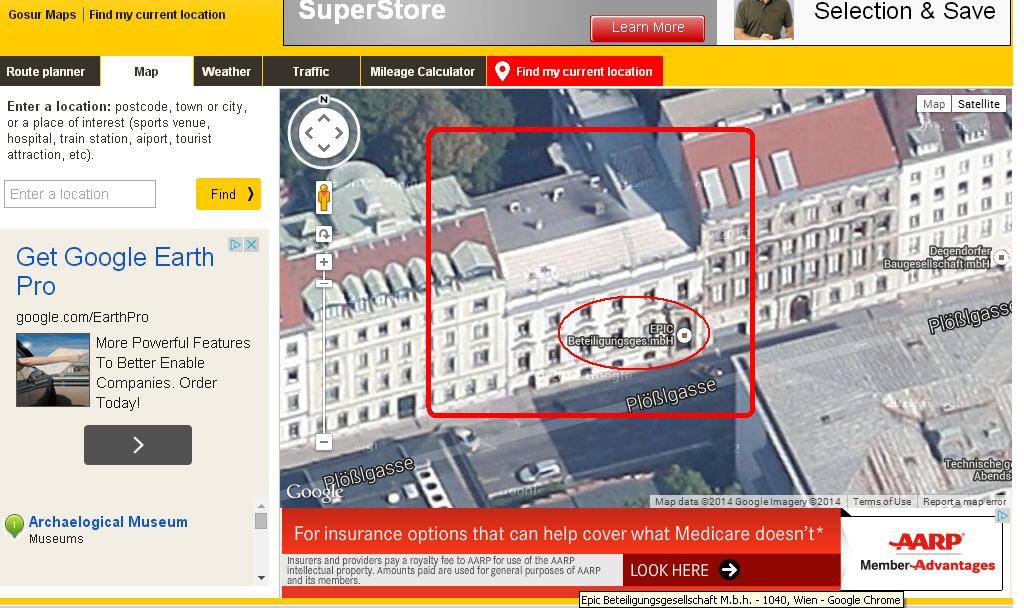Screen dimensions: 1024x608
Task: Pick up the Street View pegman
Action: [x=323, y=198]
